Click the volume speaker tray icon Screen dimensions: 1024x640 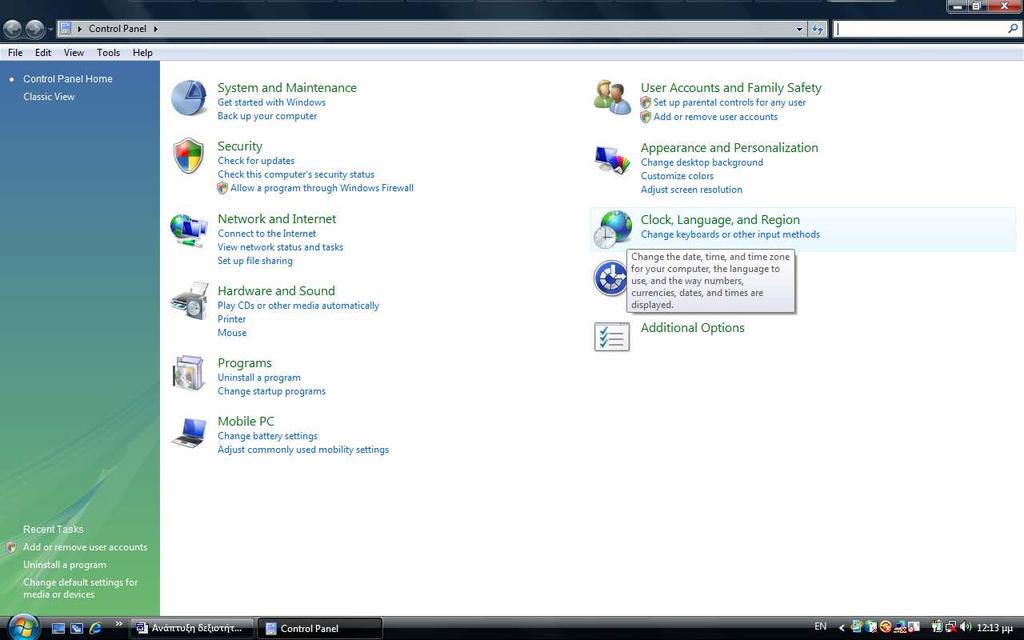click(966, 627)
